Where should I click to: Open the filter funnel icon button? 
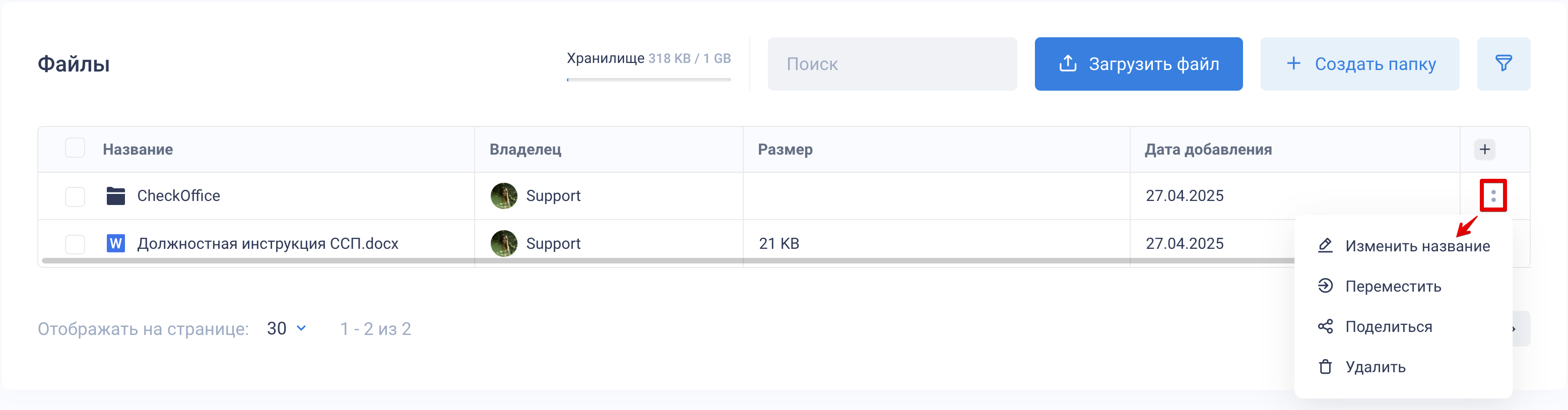(x=1503, y=64)
